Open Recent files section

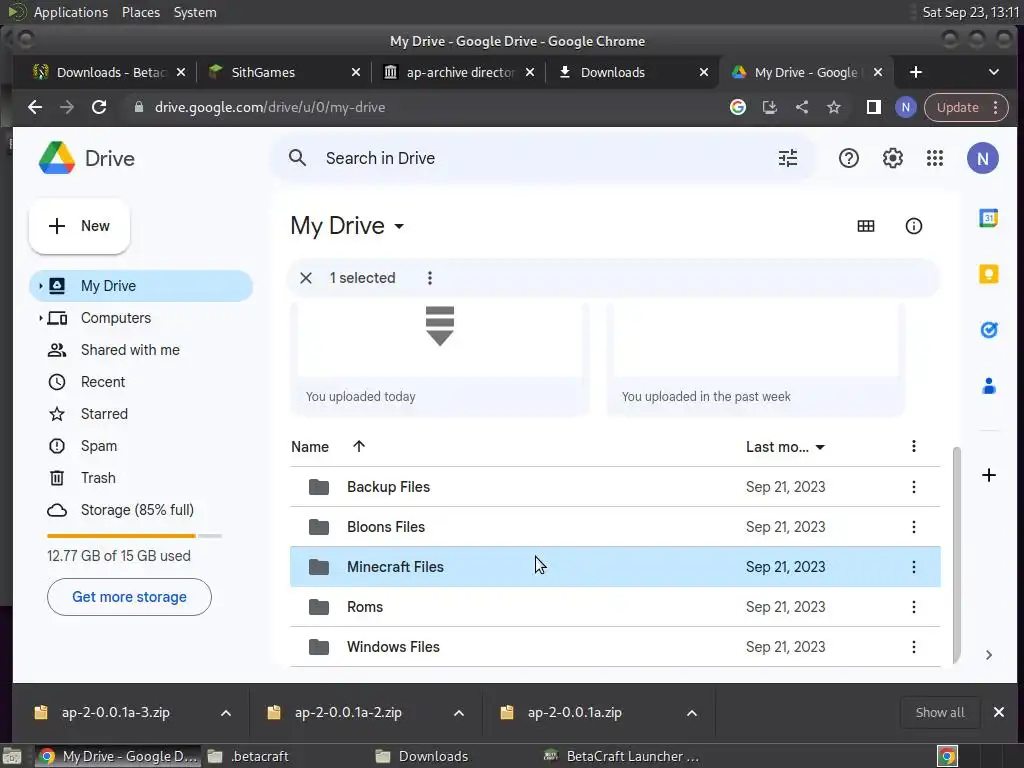pos(103,382)
